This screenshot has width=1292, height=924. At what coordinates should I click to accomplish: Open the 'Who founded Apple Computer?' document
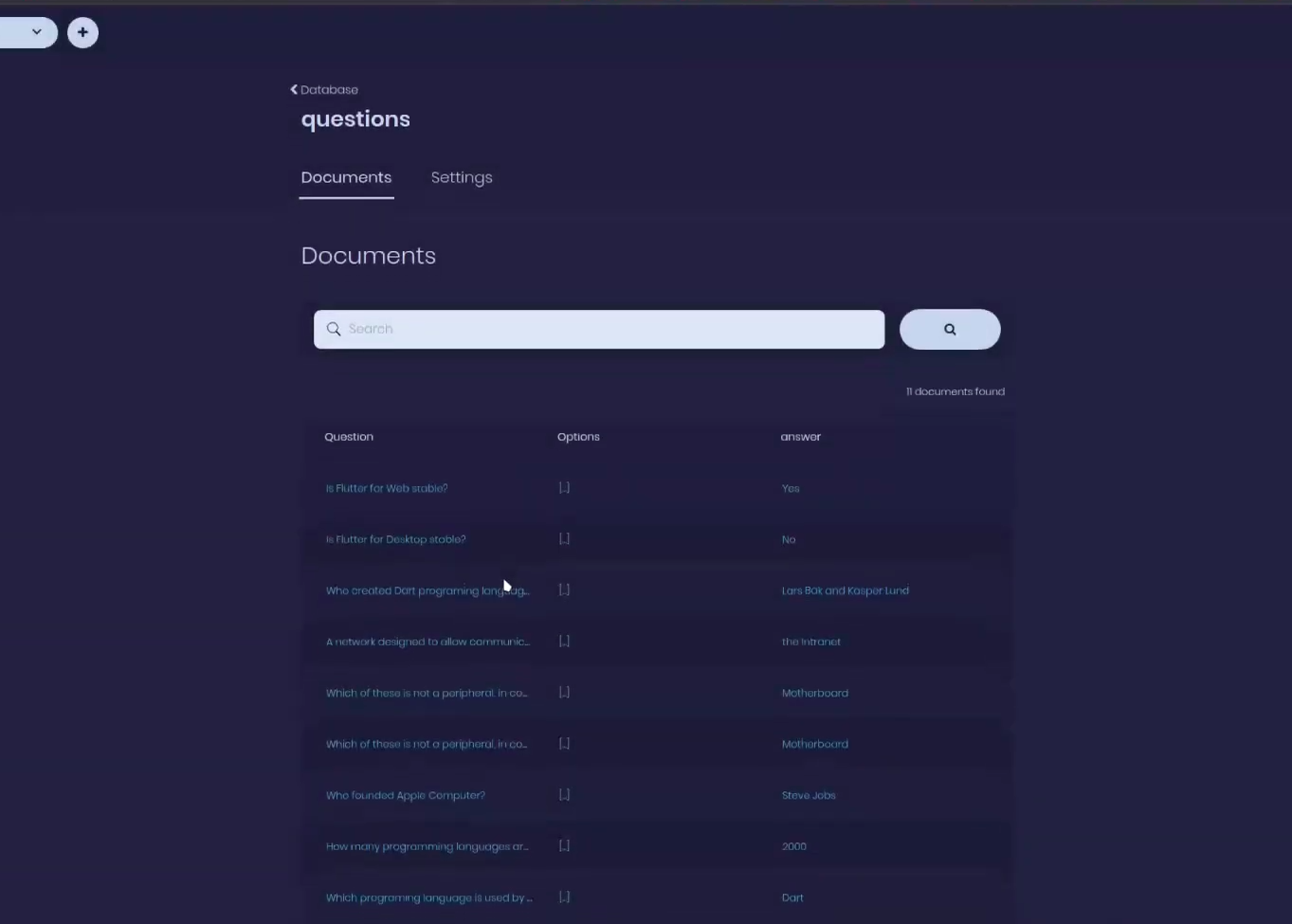pyautogui.click(x=406, y=794)
